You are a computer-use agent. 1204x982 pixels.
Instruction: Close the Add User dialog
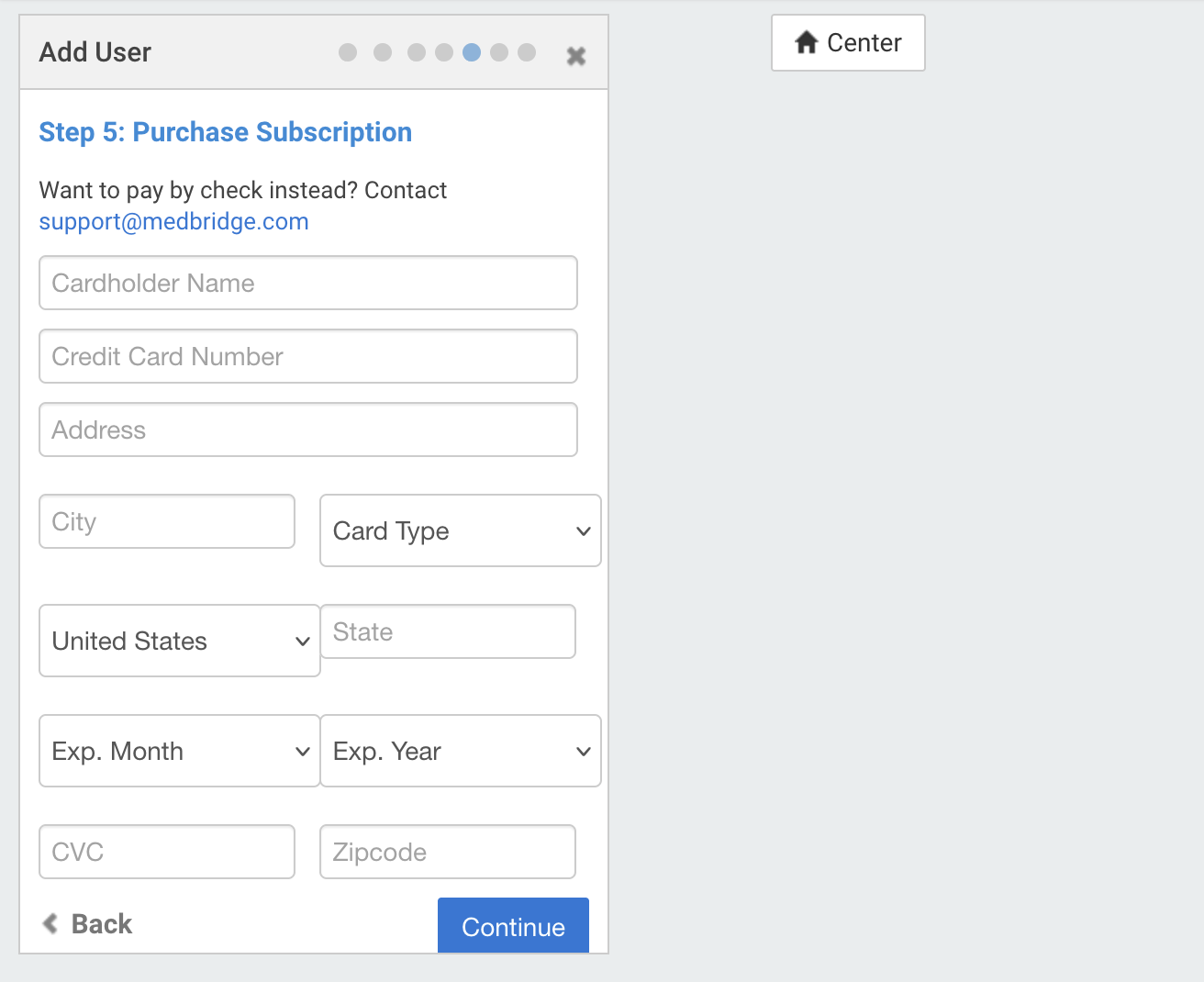click(576, 56)
